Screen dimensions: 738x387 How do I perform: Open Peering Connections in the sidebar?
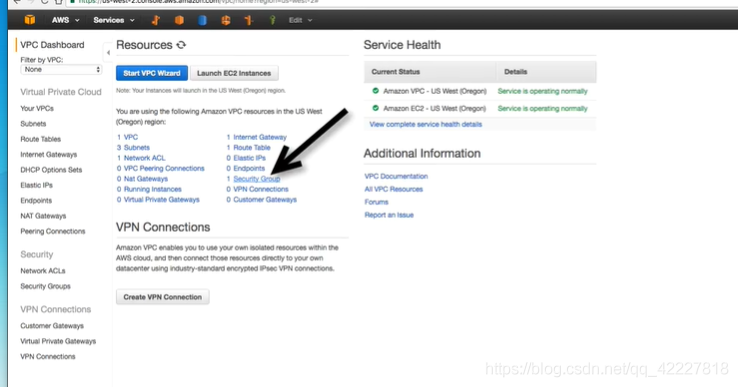pos(53,231)
